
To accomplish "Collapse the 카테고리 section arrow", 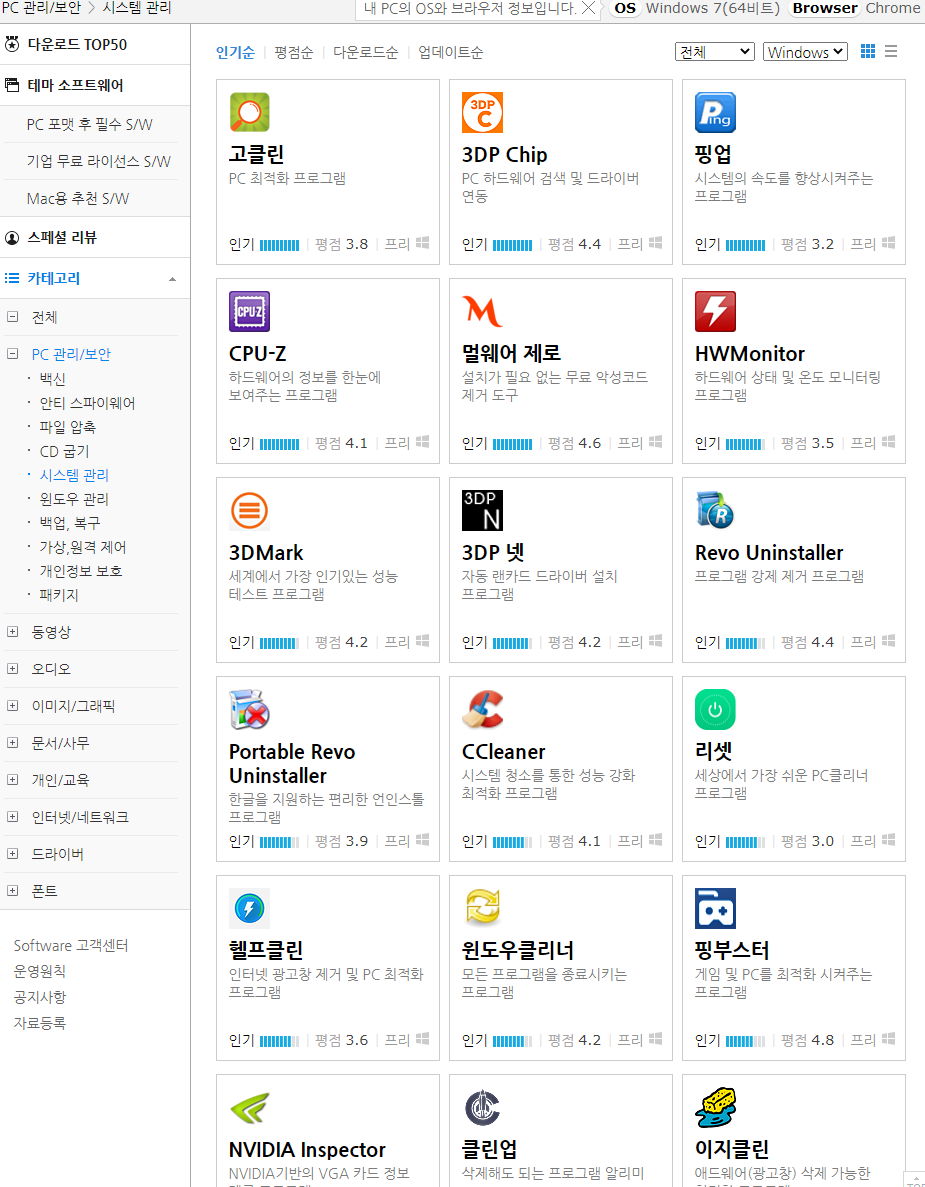I will coord(173,279).
